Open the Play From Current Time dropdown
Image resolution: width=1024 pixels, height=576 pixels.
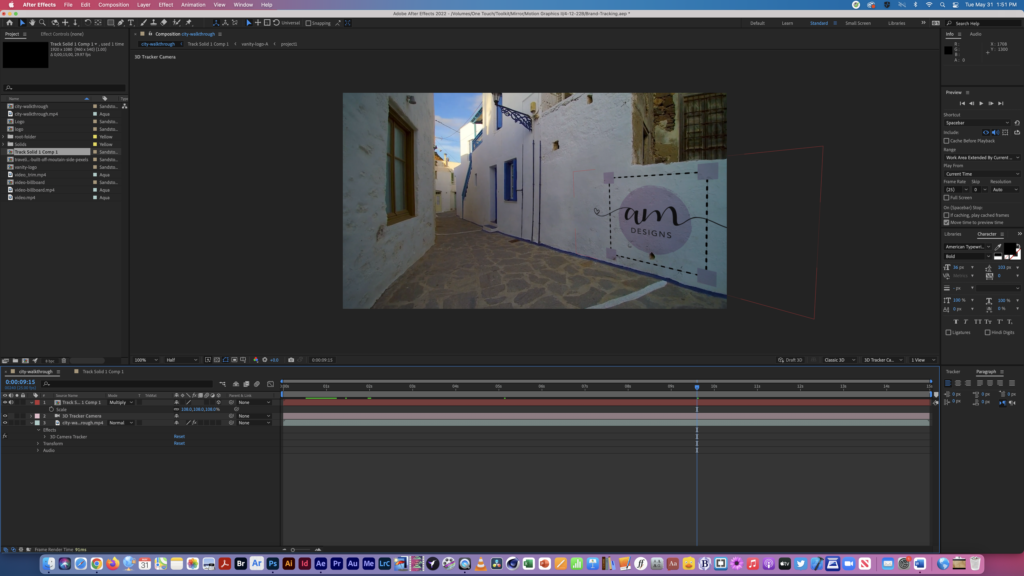tap(982, 174)
